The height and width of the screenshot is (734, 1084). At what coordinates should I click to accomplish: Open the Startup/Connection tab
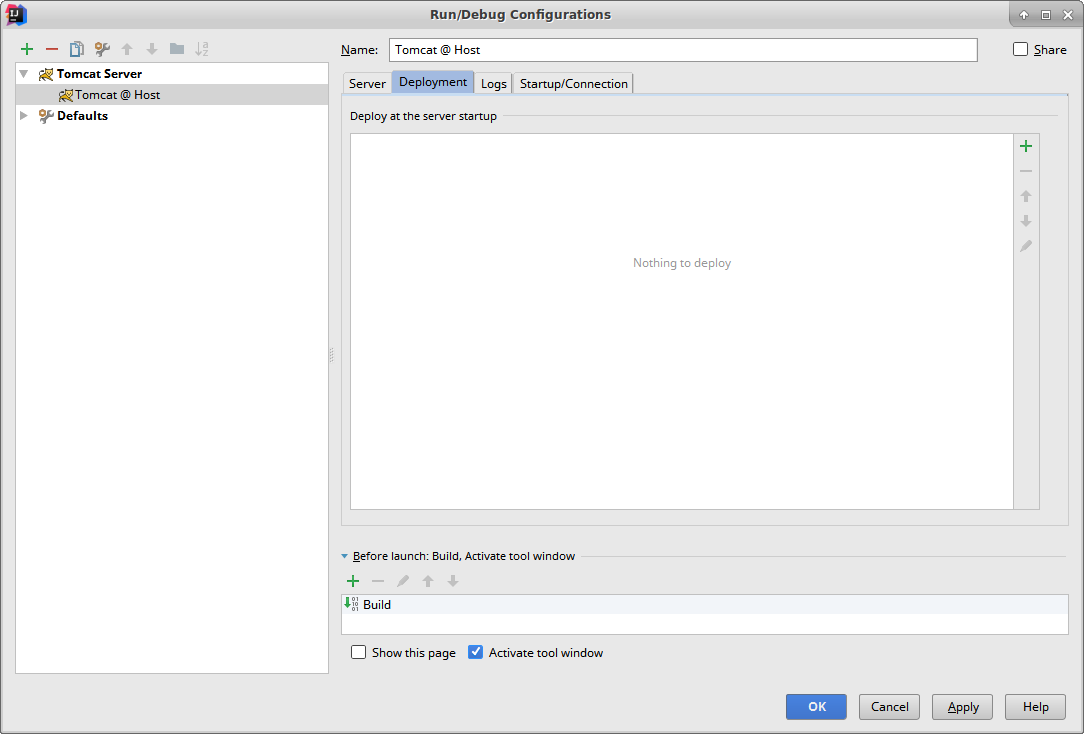(573, 84)
